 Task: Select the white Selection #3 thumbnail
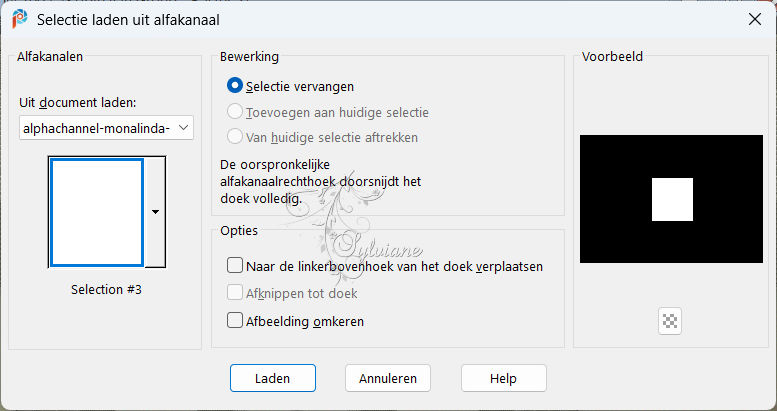97,212
